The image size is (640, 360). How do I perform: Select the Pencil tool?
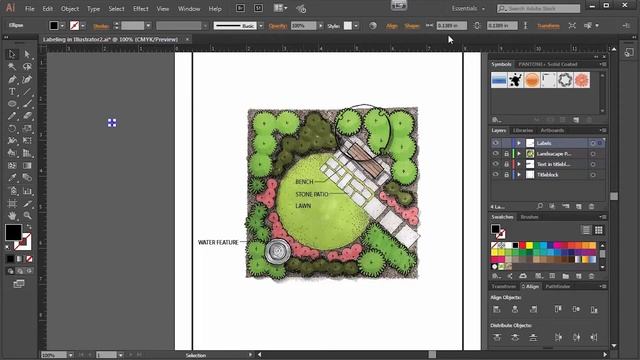tap(12, 116)
